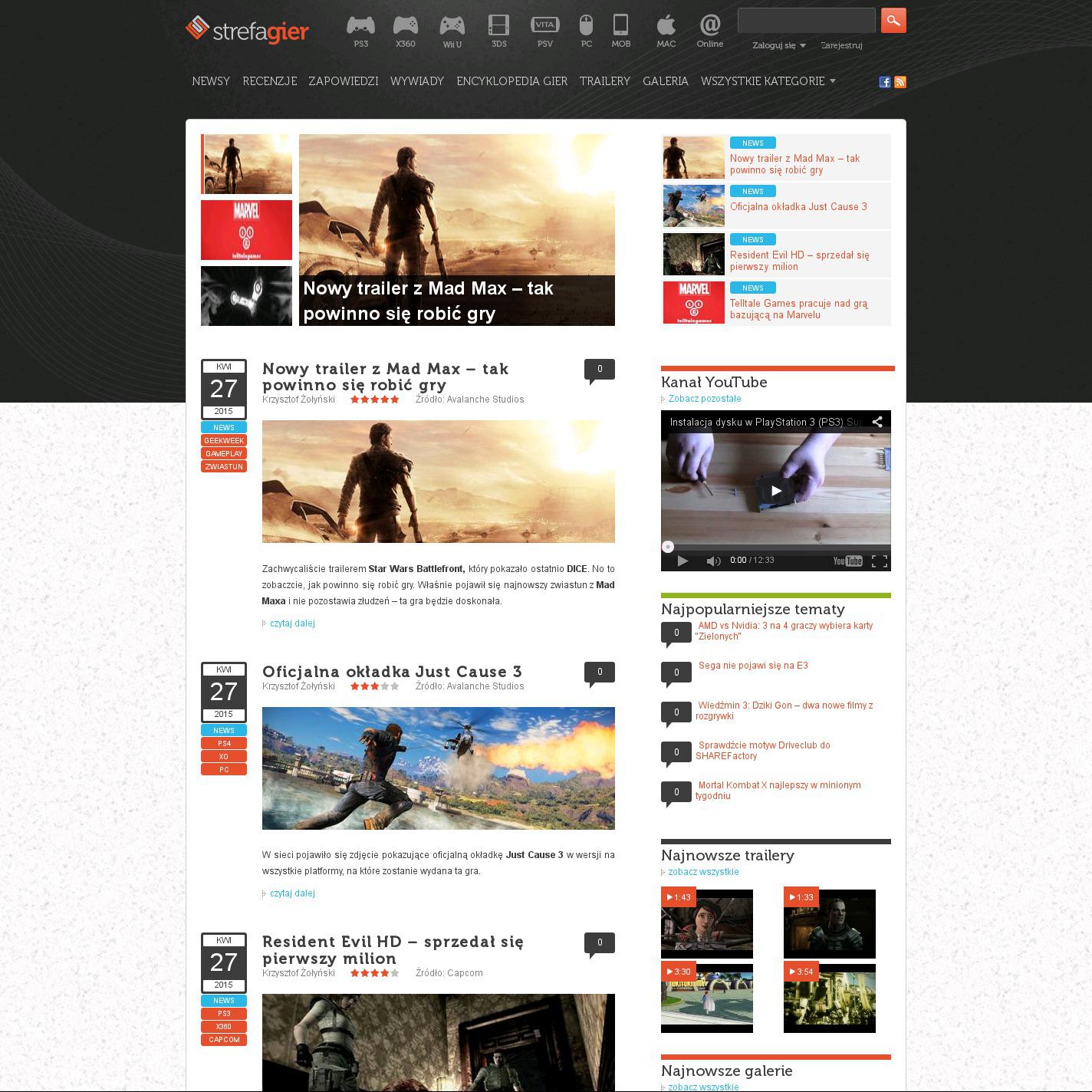The image size is (1092, 1092).
Task: Open the Sega nie pojawi się na E3 link
Action: tap(753, 666)
